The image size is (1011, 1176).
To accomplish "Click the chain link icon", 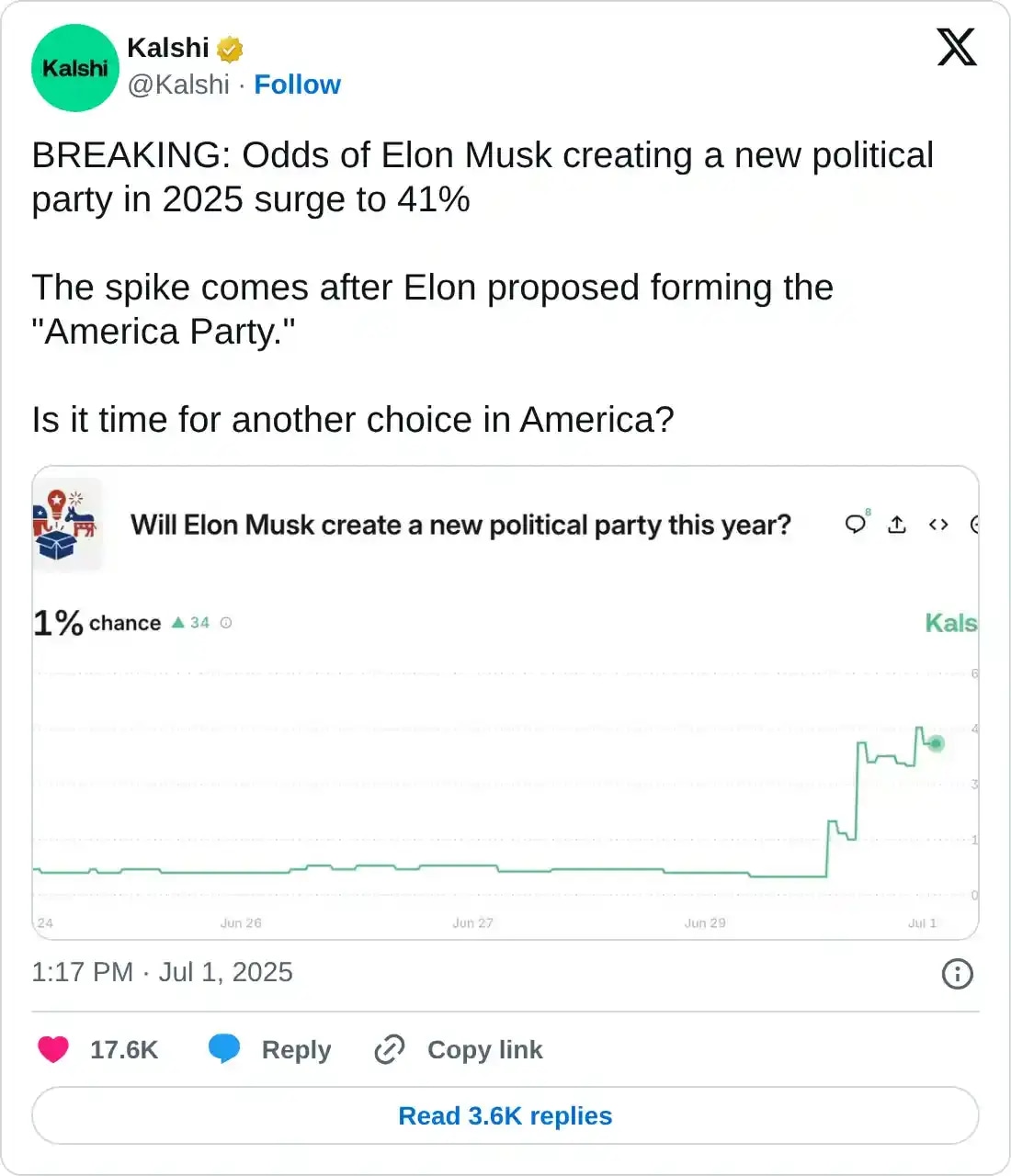I will coord(390,1049).
